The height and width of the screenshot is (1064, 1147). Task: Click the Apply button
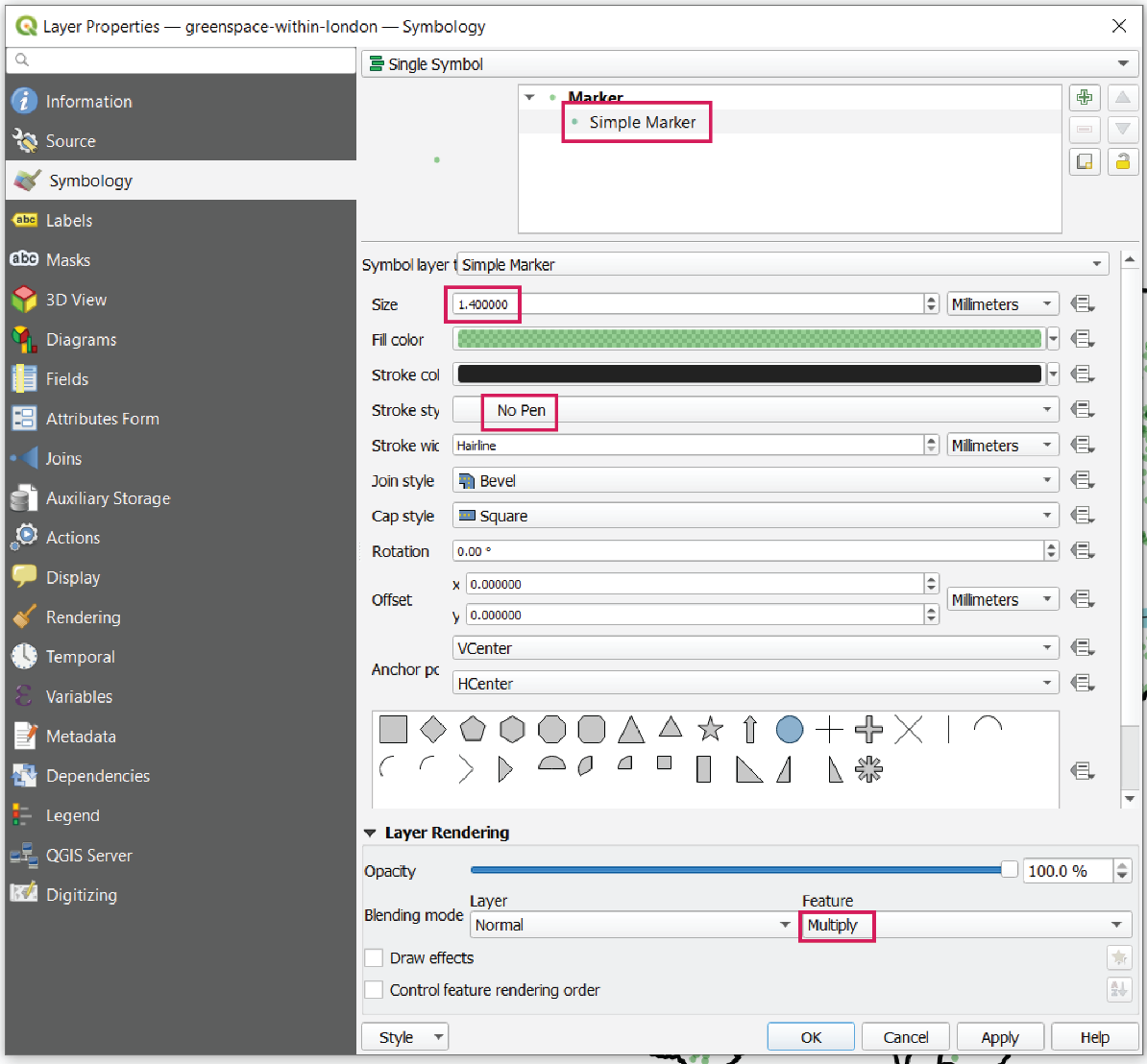pos(999,1037)
